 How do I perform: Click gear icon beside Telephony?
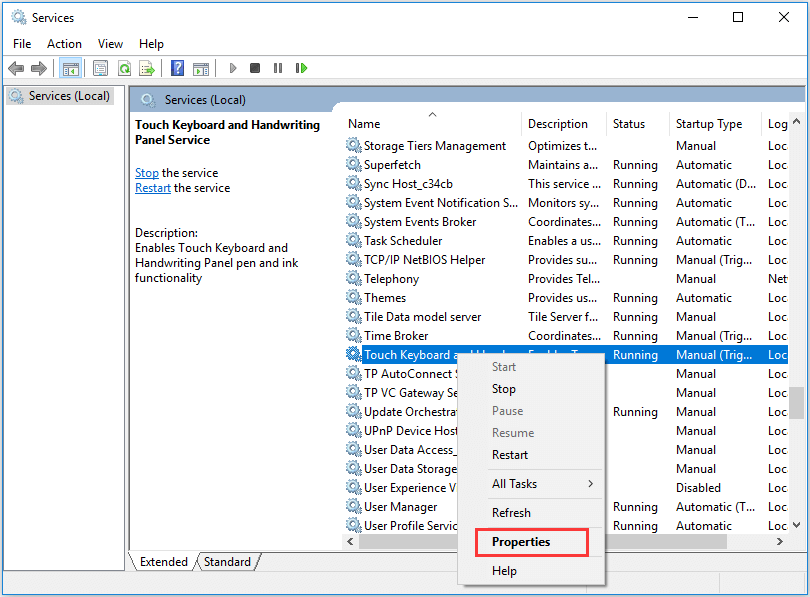coord(353,279)
